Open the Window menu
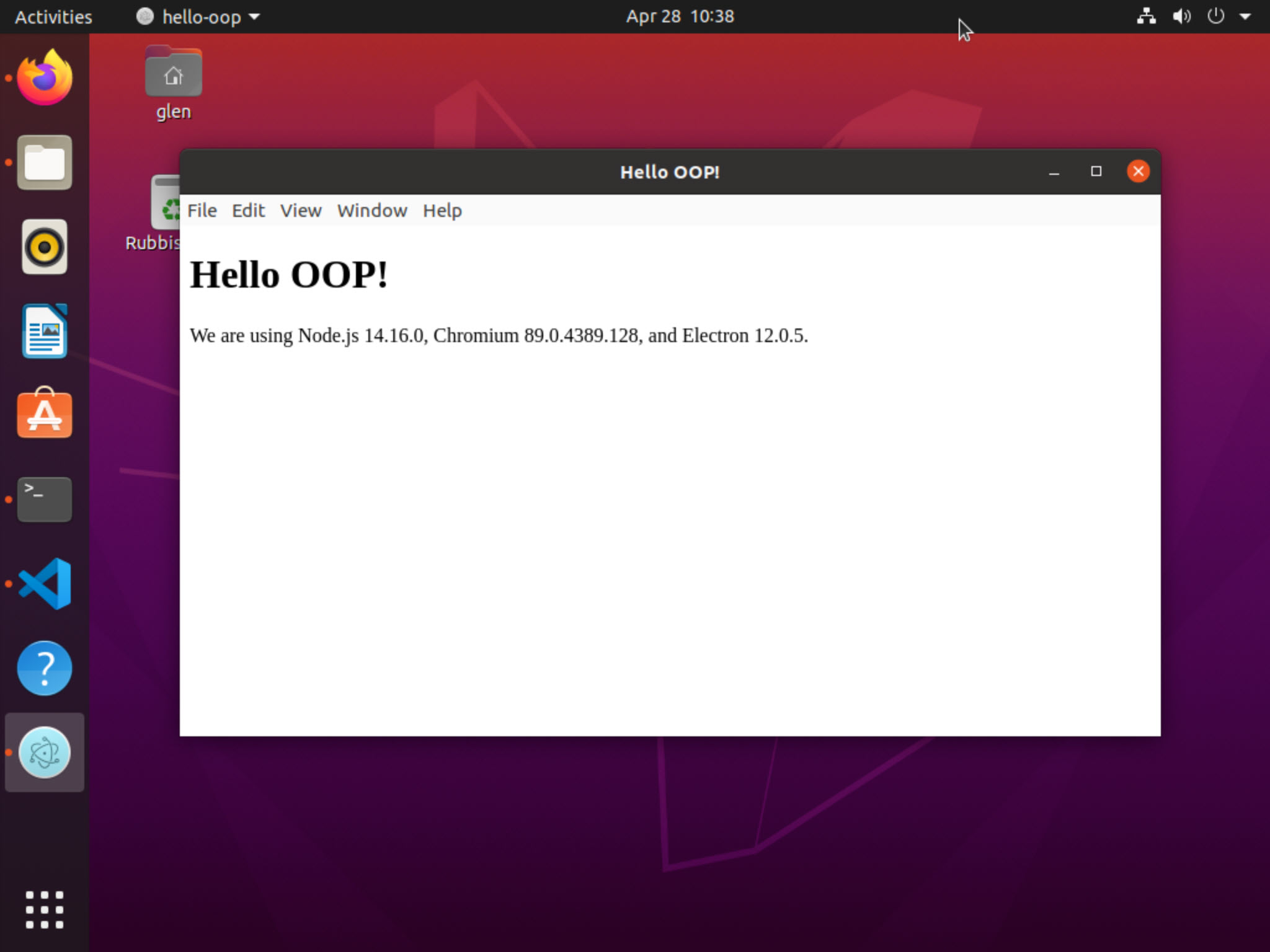This screenshot has width=1270, height=952. click(x=372, y=211)
